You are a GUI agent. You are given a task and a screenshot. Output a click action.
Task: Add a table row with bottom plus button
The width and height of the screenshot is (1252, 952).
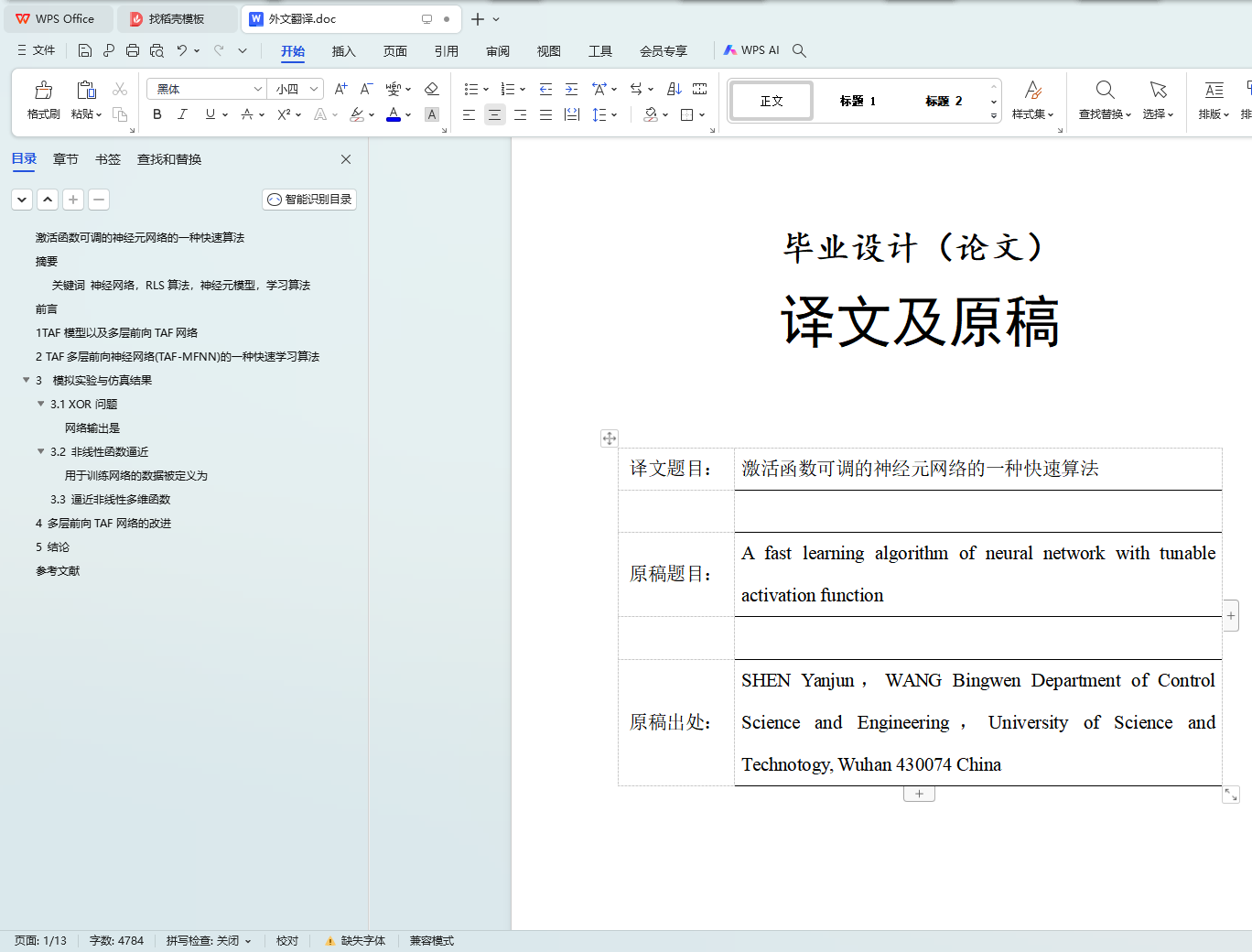[x=920, y=794]
